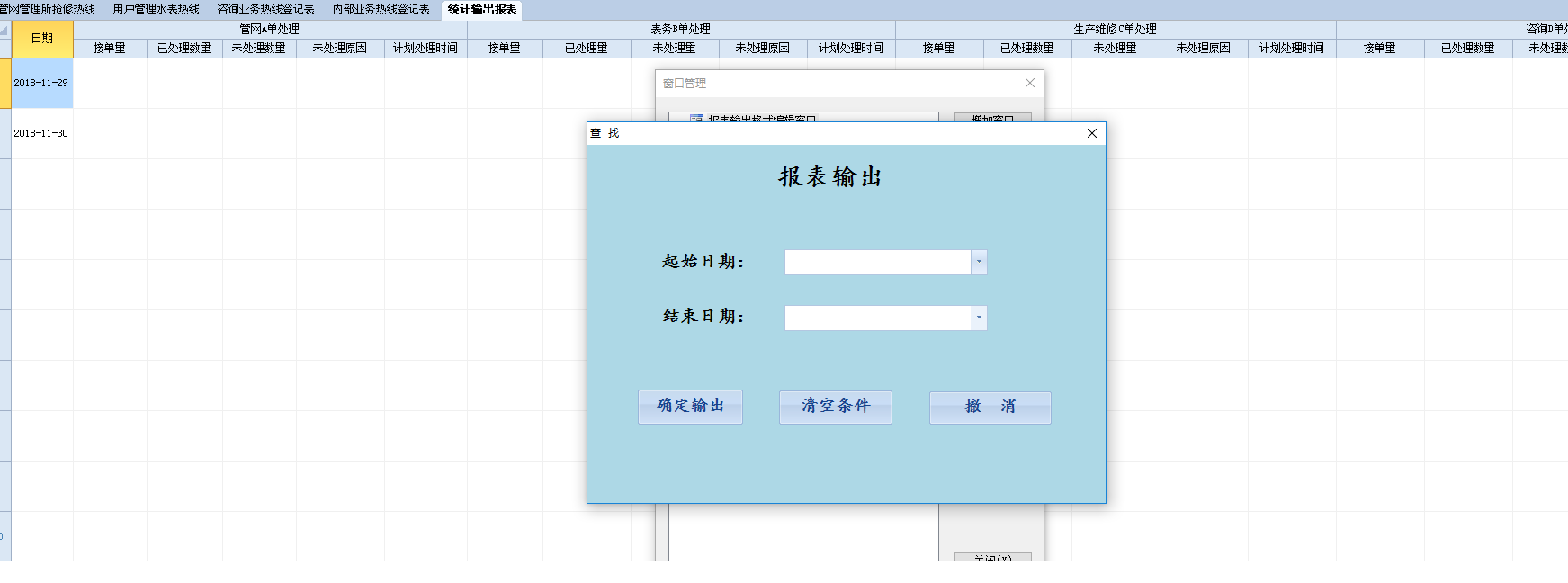Switch to the 管网管理所抢修热线 tab
1568x583 pixels.
click(x=49, y=9)
